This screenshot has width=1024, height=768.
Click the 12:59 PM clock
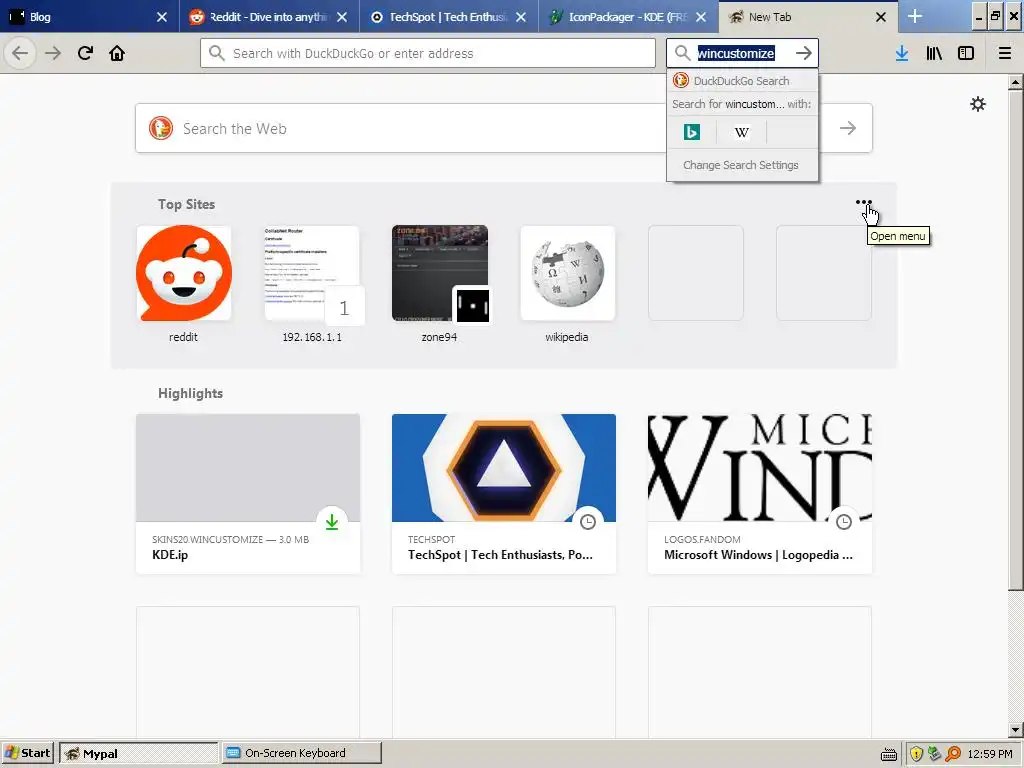(x=990, y=754)
